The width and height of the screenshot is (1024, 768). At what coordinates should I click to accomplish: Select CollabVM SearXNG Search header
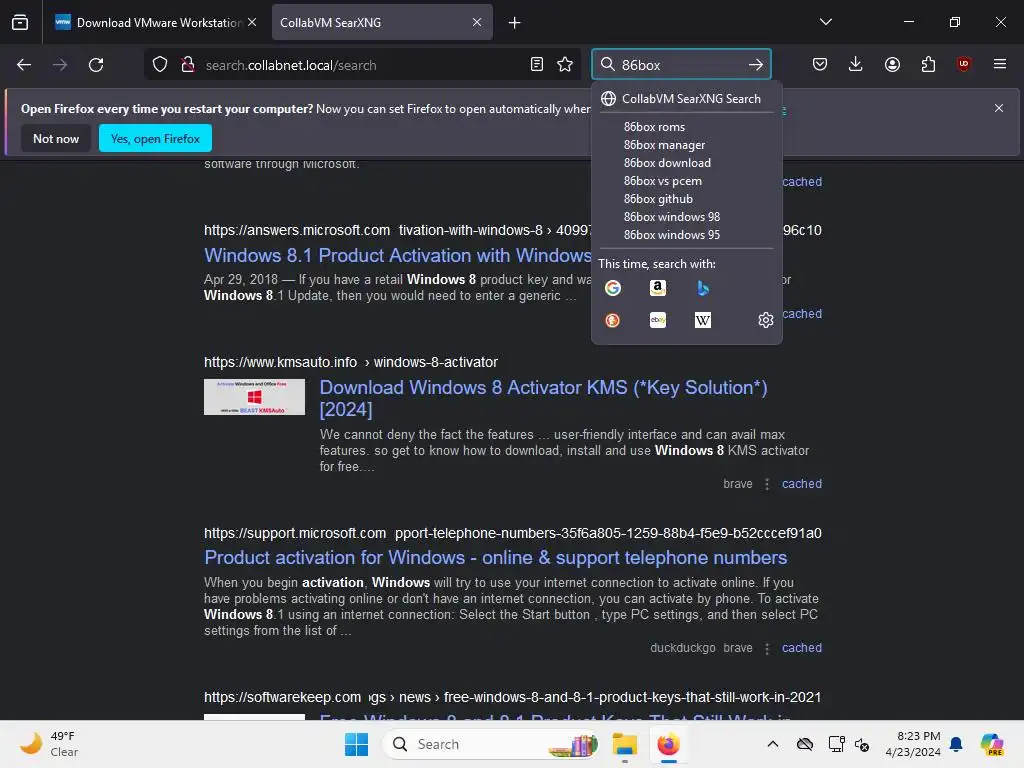686,99
